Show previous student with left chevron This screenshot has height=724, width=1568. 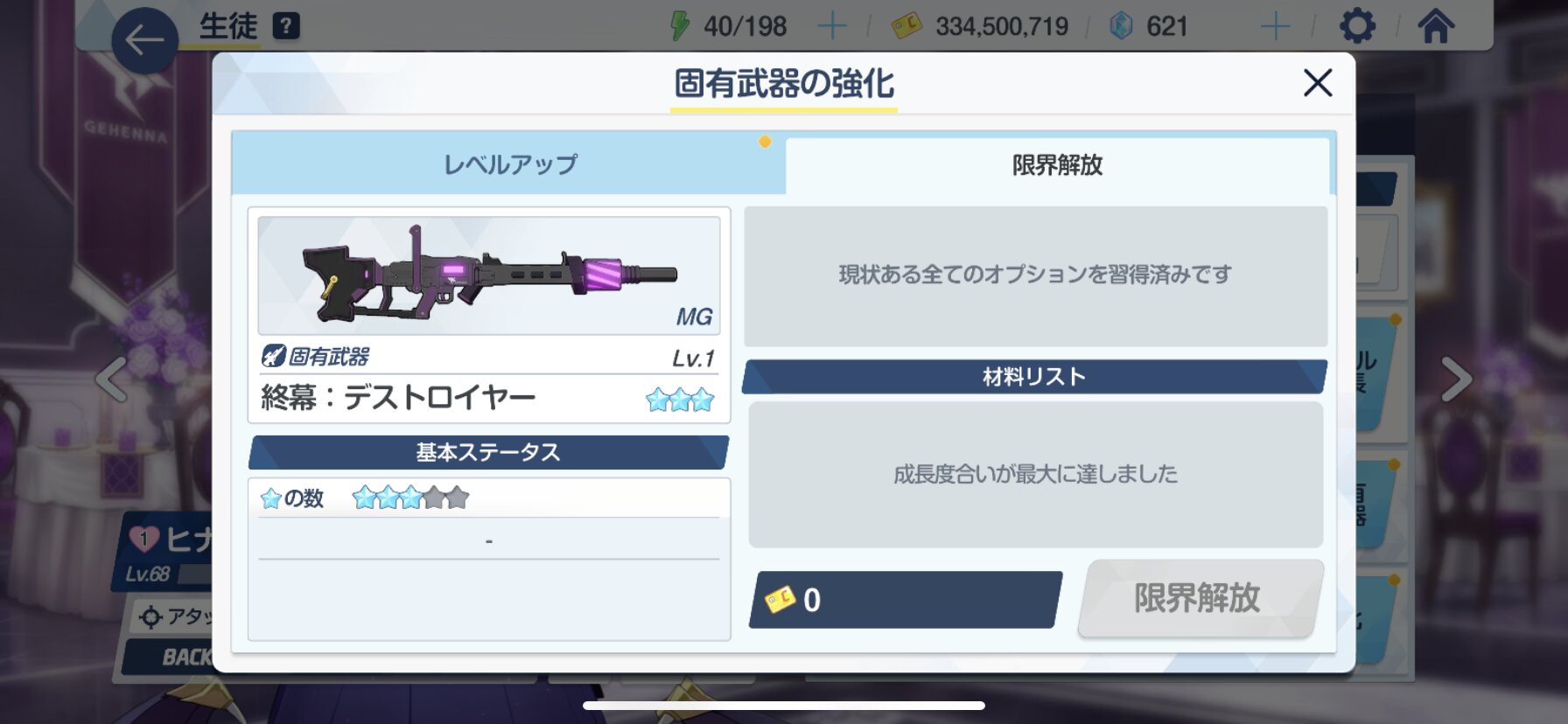coord(112,379)
